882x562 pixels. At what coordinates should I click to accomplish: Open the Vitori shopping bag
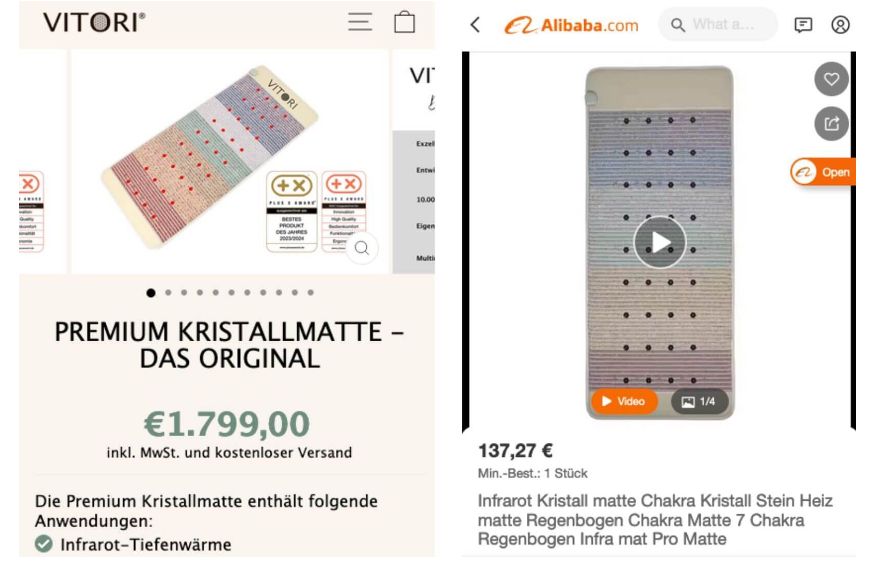pos(404,22)
